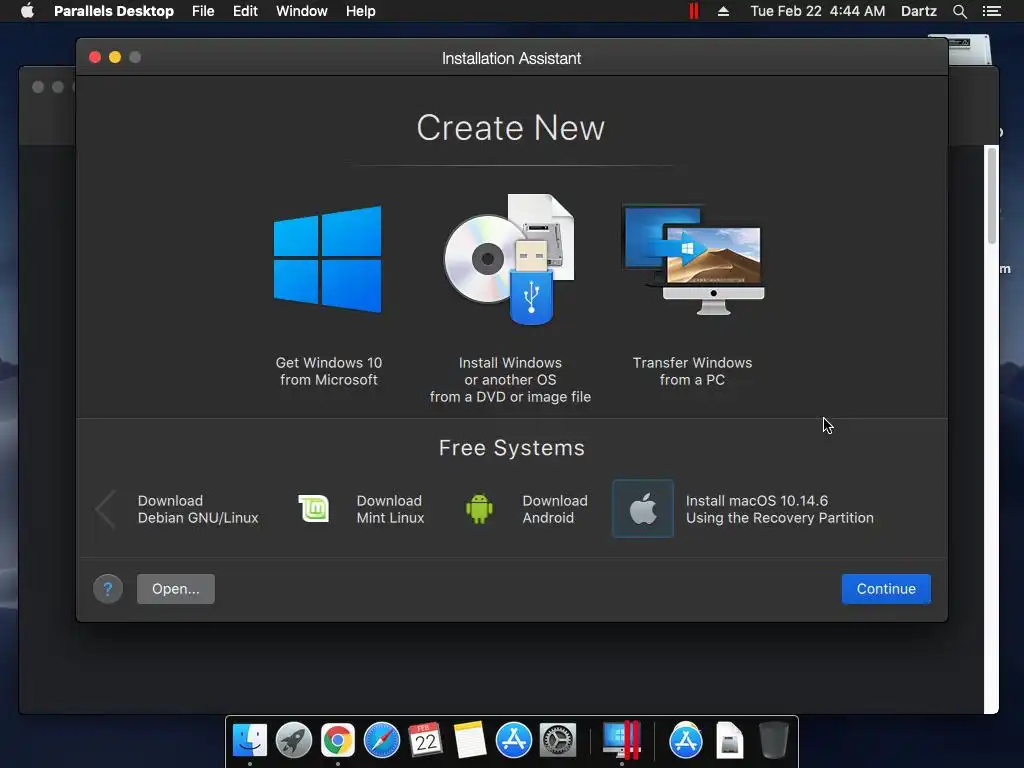Open Calendar from the Dock
1024x768 pixels.
426,740
